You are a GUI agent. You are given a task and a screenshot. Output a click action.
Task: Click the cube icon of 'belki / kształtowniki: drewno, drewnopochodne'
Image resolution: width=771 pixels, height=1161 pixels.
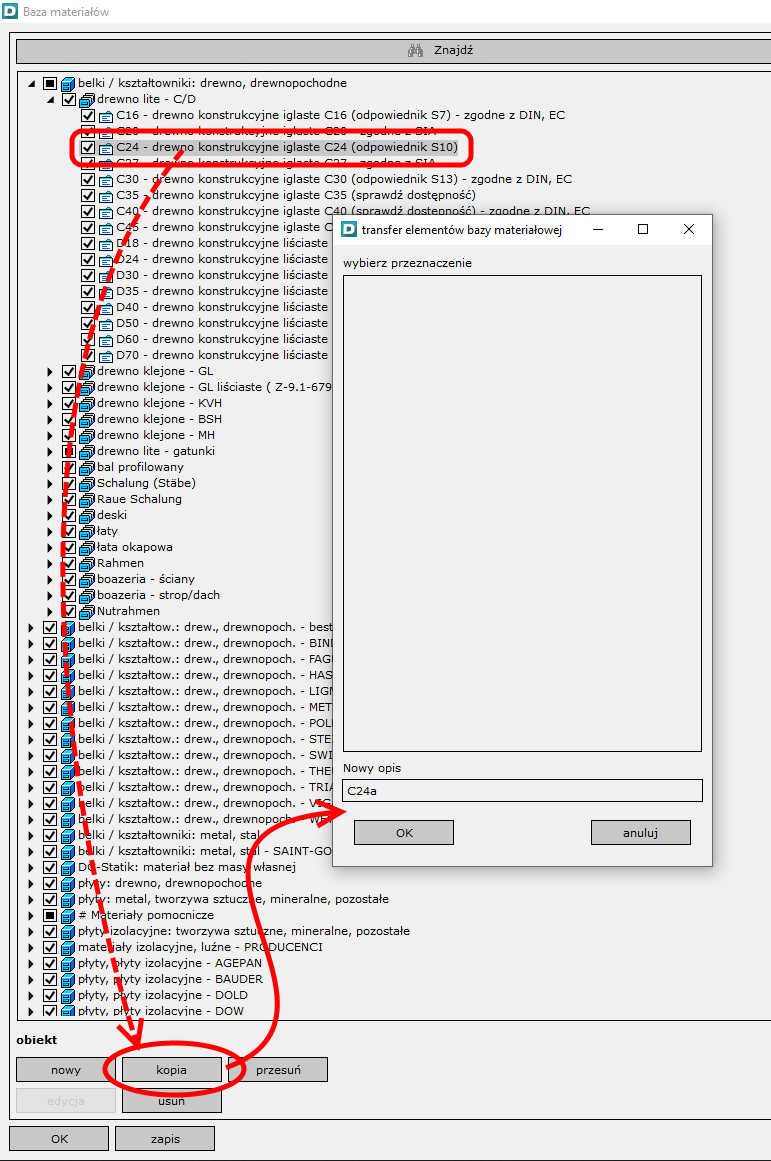tap(68, 84)
